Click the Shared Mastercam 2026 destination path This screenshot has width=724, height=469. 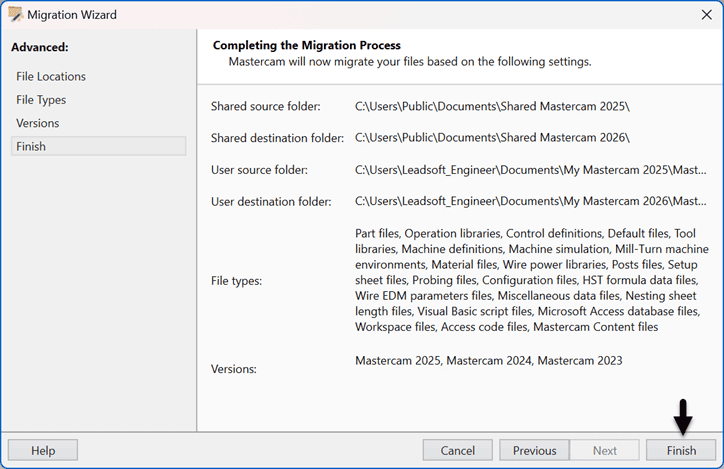(x=492, y=137)
